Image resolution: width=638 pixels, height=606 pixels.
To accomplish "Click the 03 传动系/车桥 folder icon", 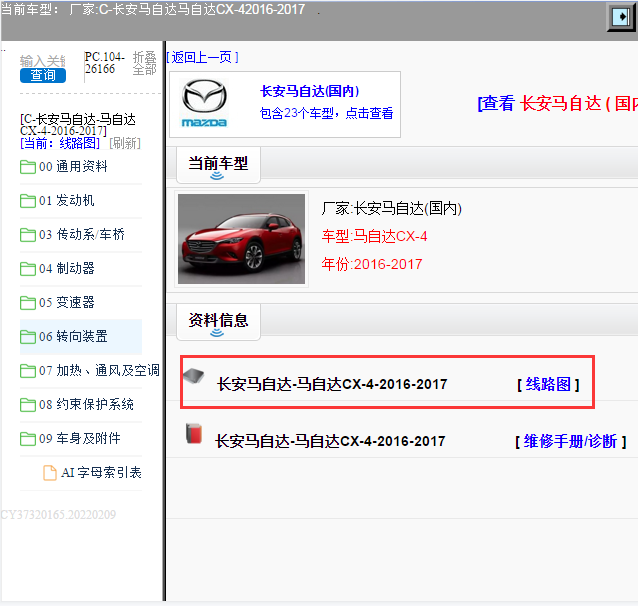I will click(x=28, y=235).
